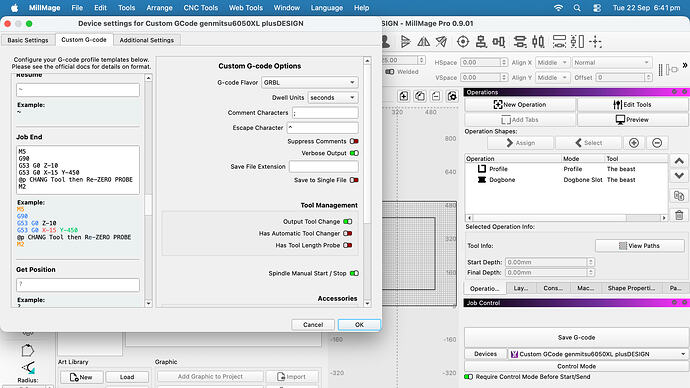Toggle Has Automatic Tool Changer switch
690x388 pixels.
[348, 233]
